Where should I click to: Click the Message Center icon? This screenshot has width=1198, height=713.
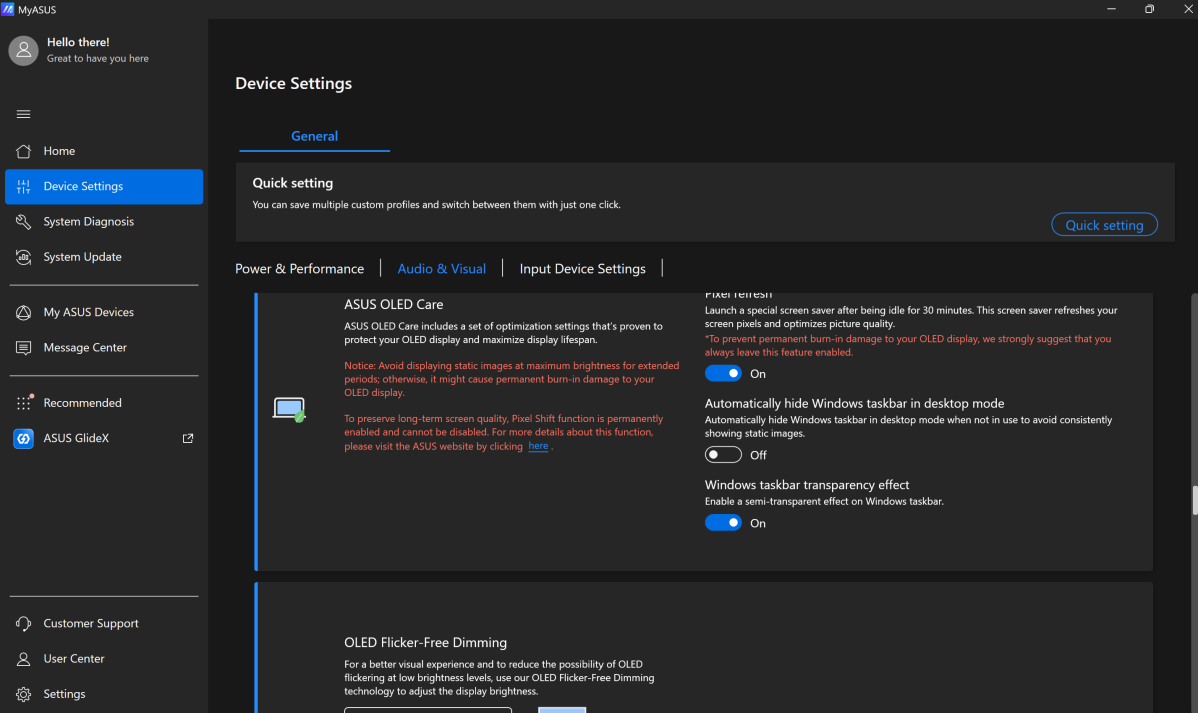pyautogui.click(x=24, y=348)
